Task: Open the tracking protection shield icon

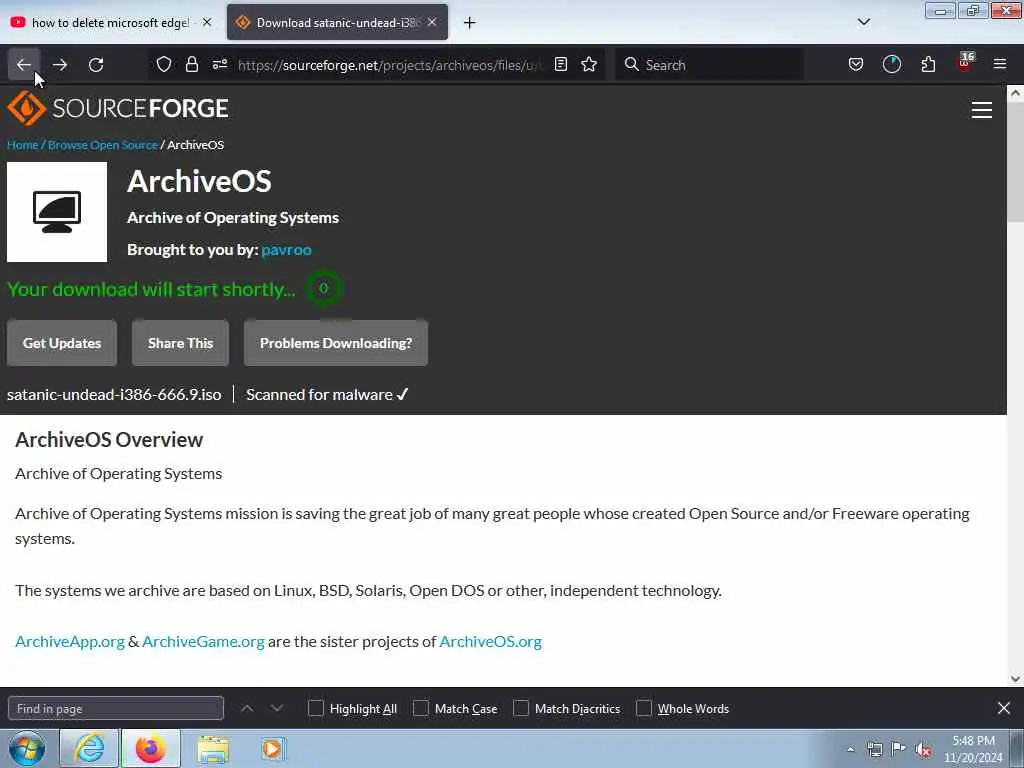Action: tap(163, 65)
